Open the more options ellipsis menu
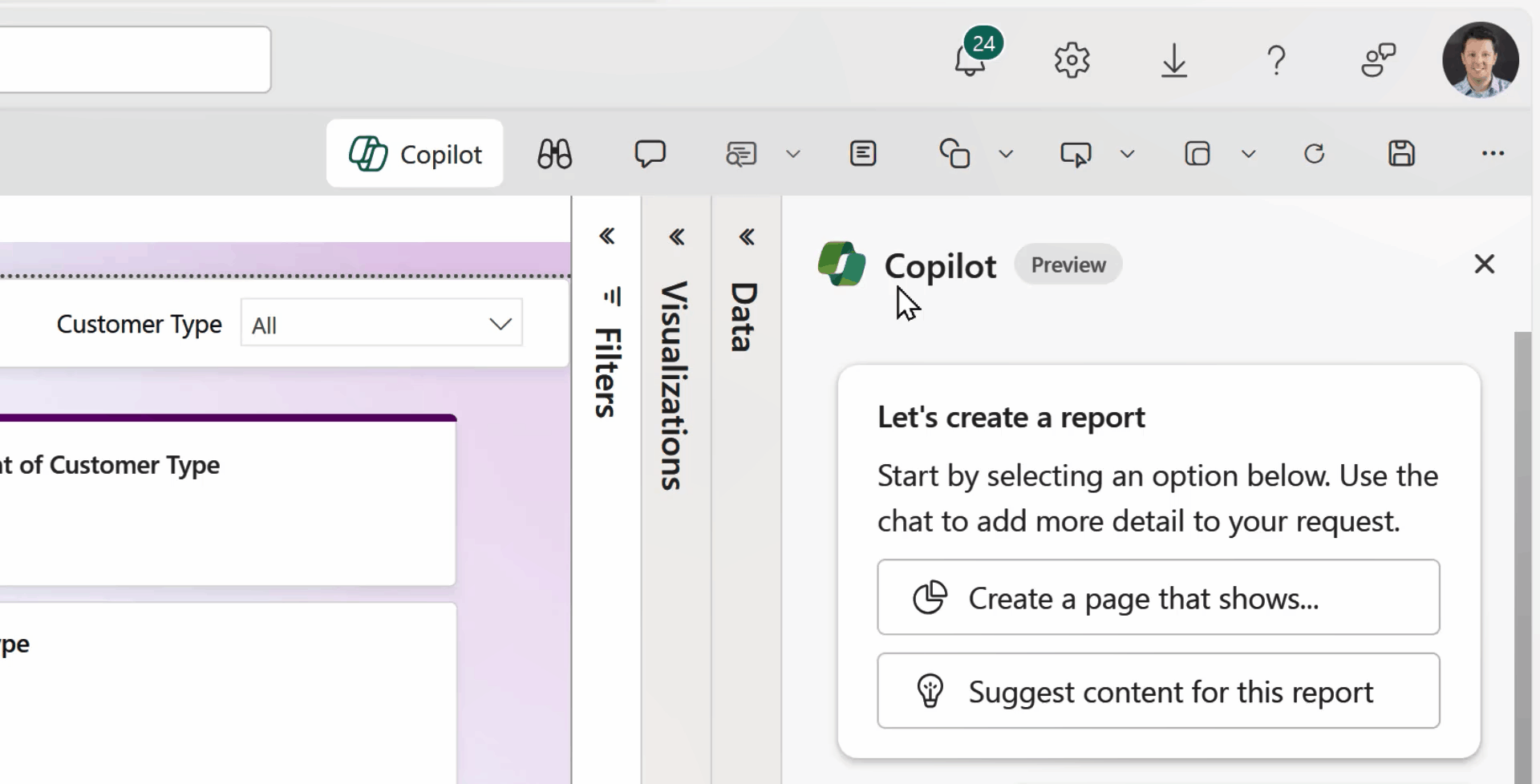Image resolution: width=1540 pixels, height=784 pixels. click(1493, 153)
